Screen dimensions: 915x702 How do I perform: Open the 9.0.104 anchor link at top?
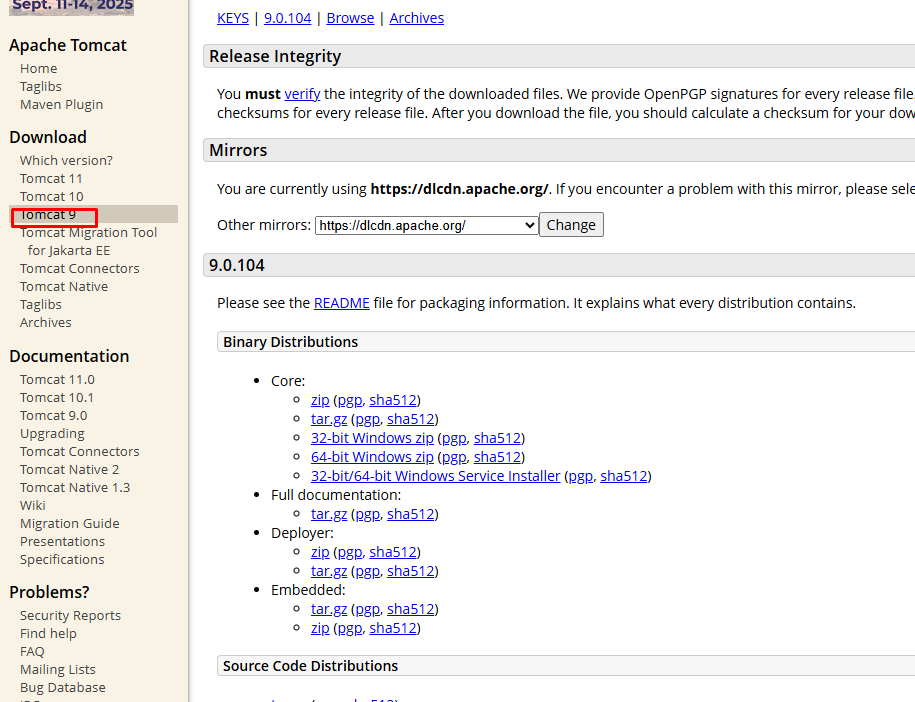(x=288, y=18)
